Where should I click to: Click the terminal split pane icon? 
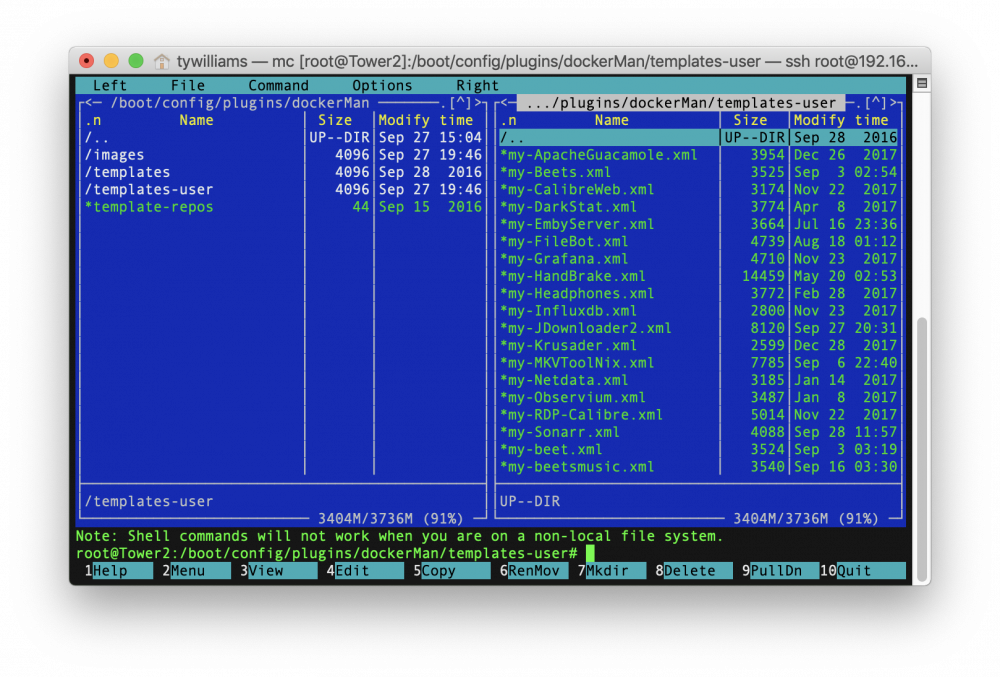[x=922, y=84]
